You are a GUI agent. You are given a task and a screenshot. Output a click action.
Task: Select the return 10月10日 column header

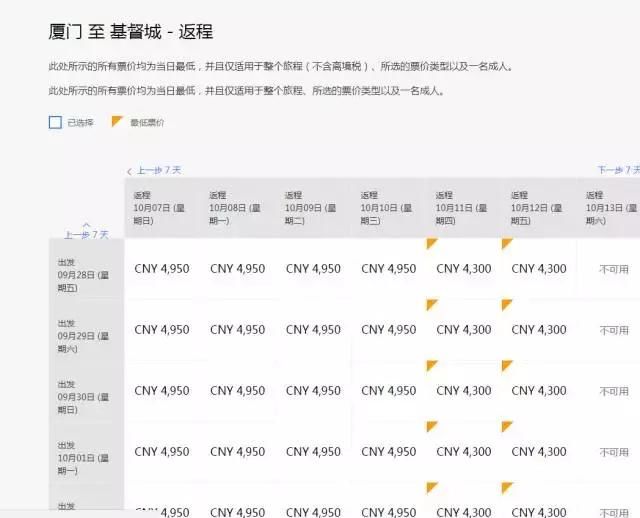[386, 208]
